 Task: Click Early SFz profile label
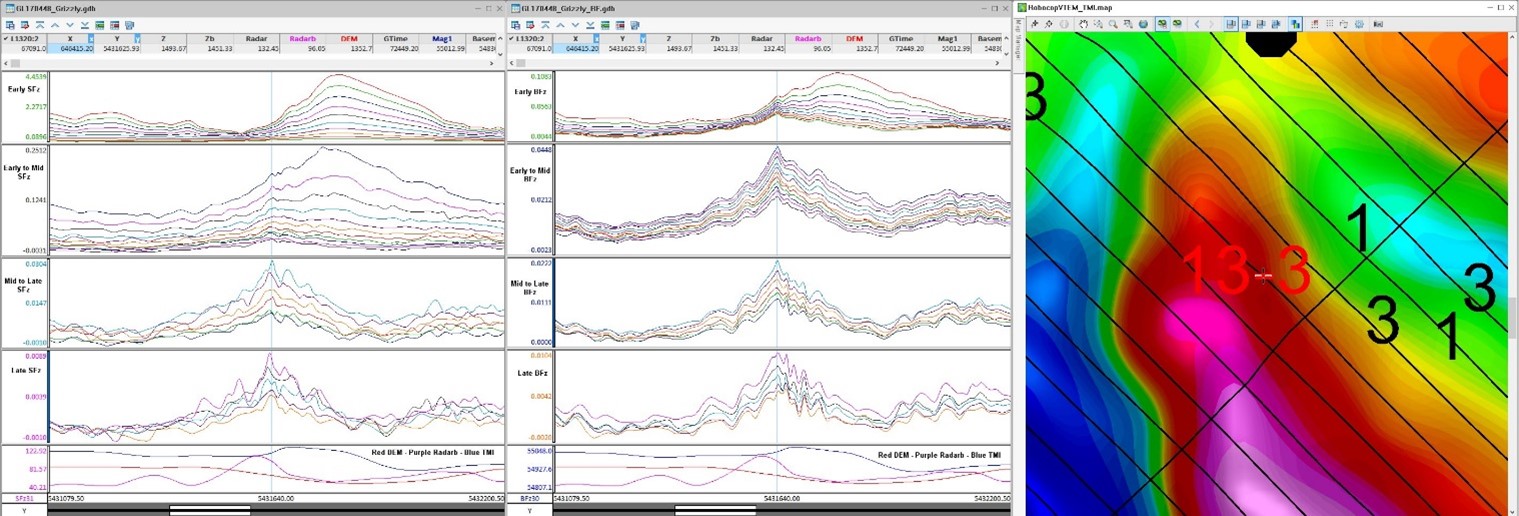[x=23, y=91]
